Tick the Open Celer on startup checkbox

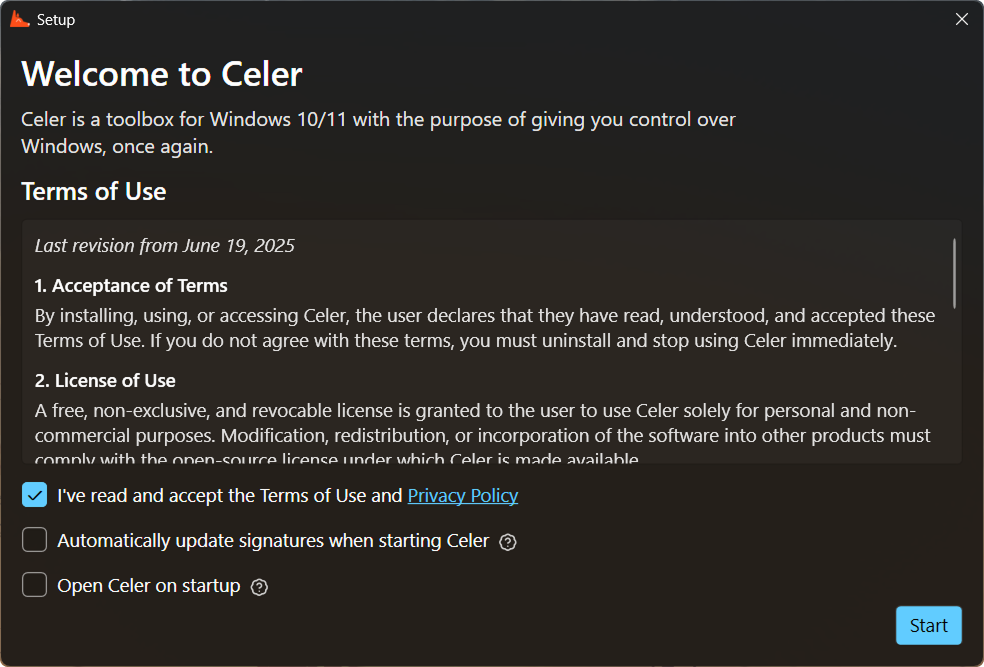pos(35,585)
